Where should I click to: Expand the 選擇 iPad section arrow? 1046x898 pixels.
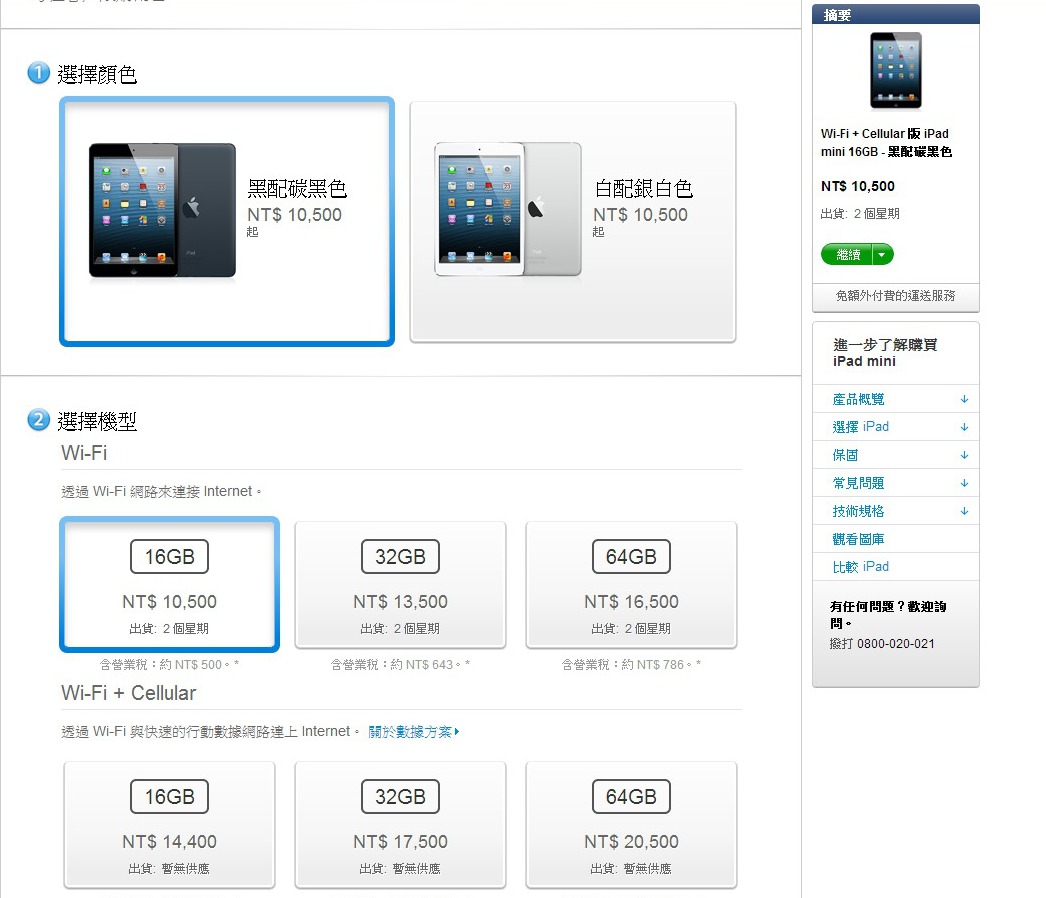click(964, 427)
